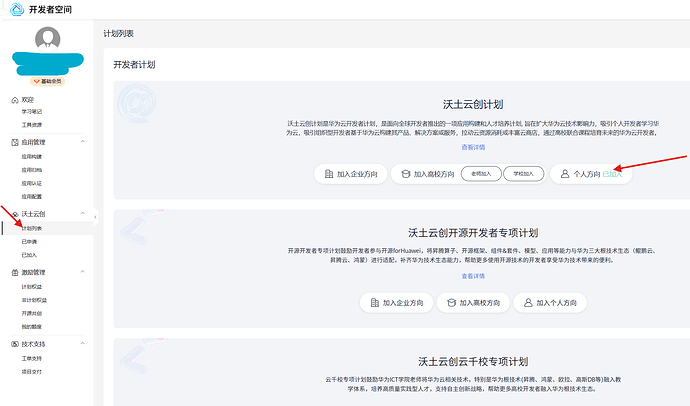
Task: Open 已申请 in the sidebar
Action: tap(29, 242)
